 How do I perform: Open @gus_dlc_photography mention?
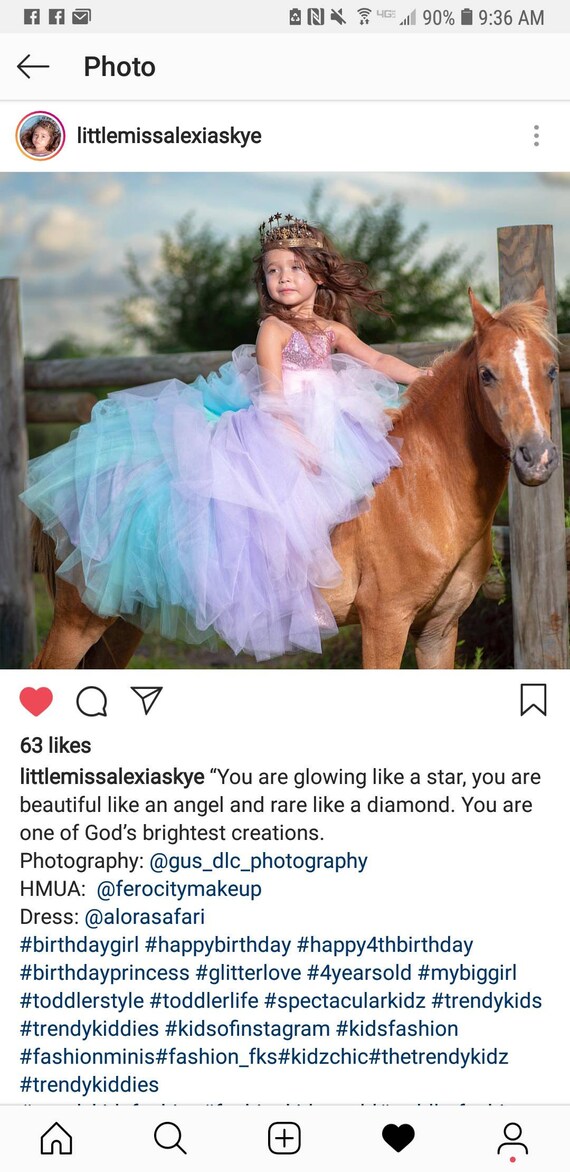[258, 861]
